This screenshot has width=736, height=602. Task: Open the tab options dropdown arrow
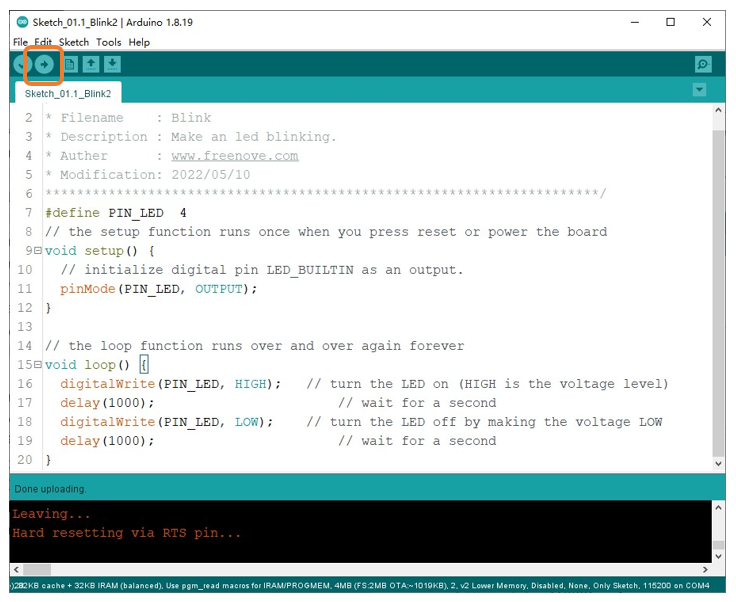tap(699, 90)
